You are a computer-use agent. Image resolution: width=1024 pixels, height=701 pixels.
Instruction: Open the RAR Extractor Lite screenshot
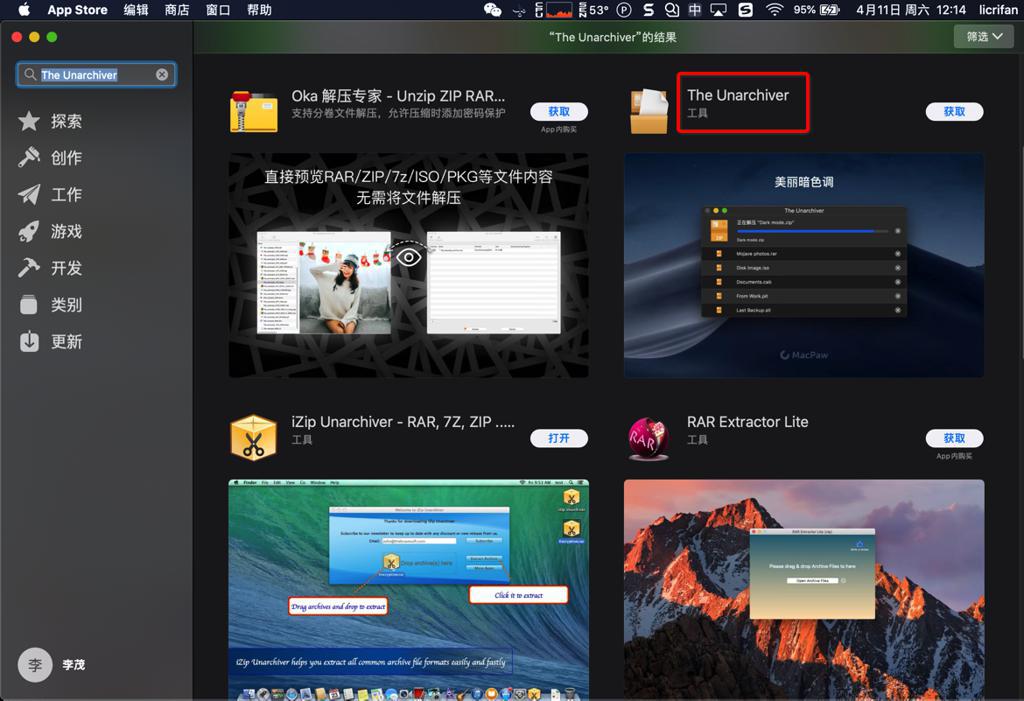804,590
